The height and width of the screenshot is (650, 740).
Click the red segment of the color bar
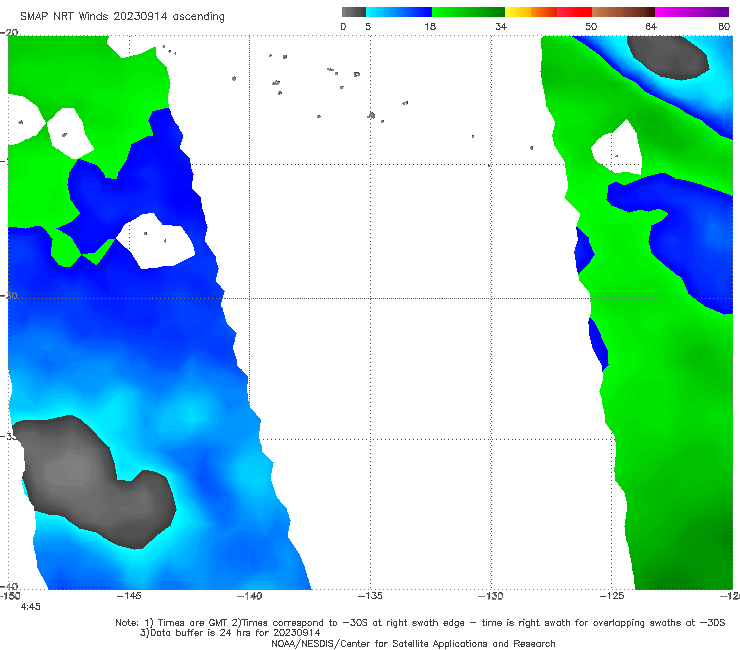click(574, 12)
